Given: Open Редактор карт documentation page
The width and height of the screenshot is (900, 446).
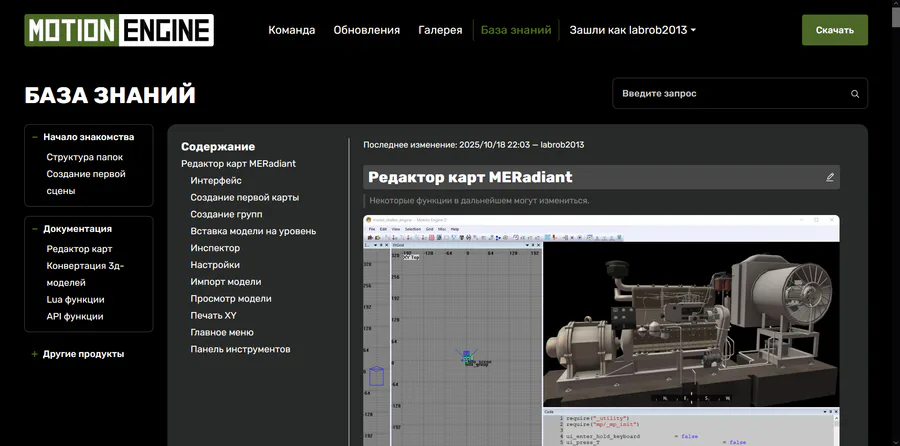Looking at the screenshot, I should pyautogui.click(x=79, y=249).
